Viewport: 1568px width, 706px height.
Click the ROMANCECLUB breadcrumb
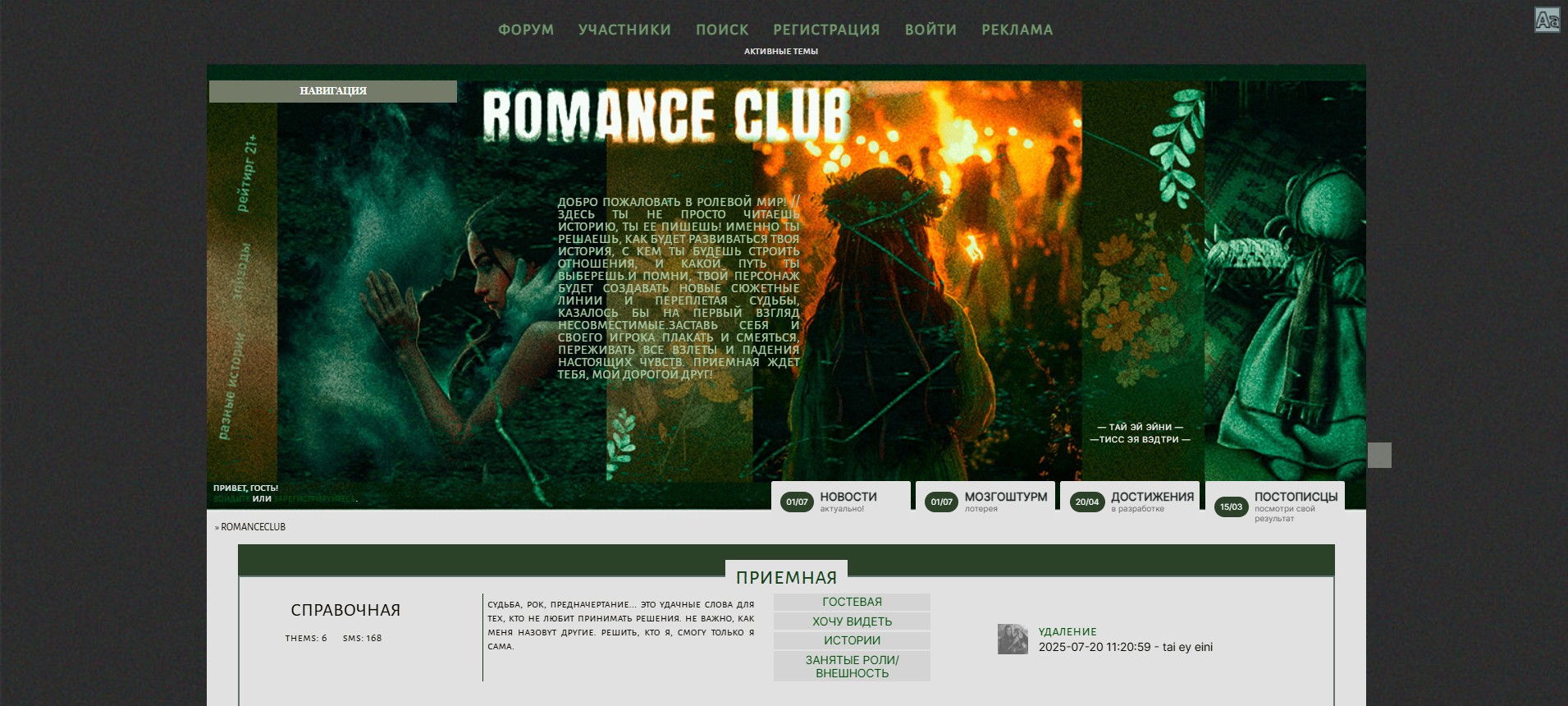[x=253, y=527]
